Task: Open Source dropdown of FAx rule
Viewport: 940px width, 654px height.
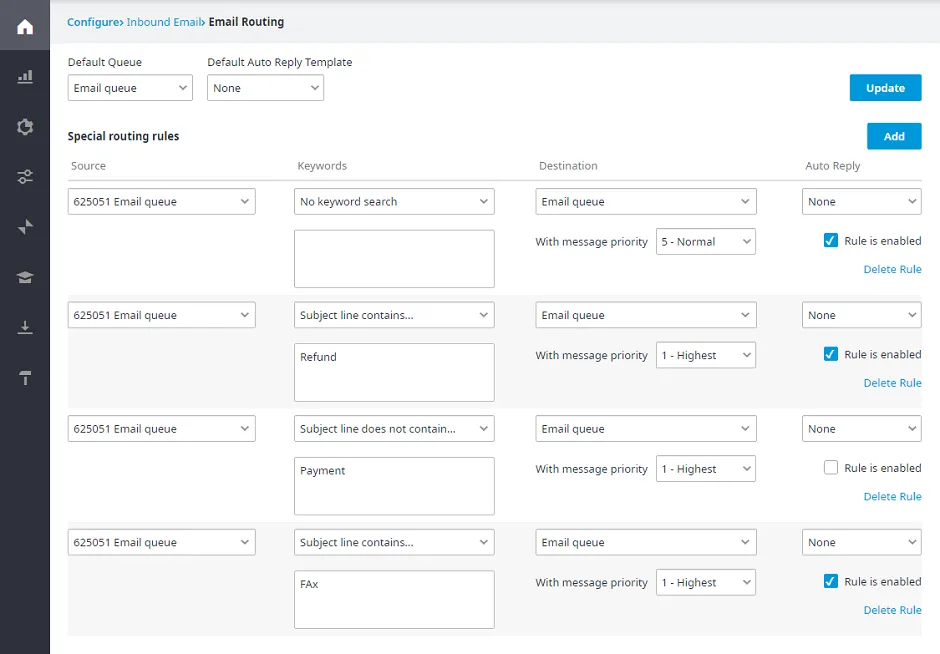Action: pyautogui.click(x=161, y=543)
